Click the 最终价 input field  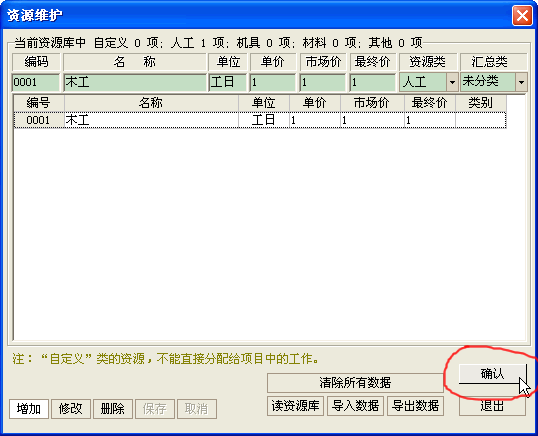coord(373,82)
